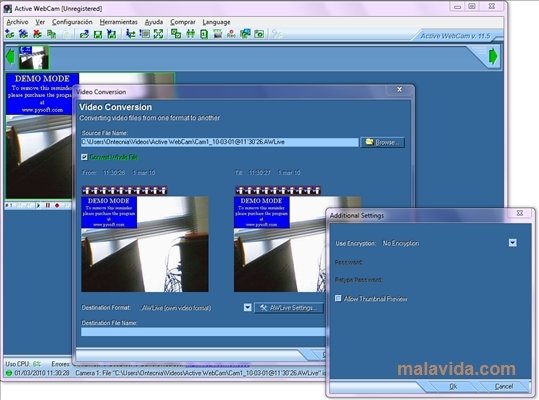Viewport: 539px width, 400px height.
Task: Click the Till frame preview thumbnail
Action: point(279,244)
